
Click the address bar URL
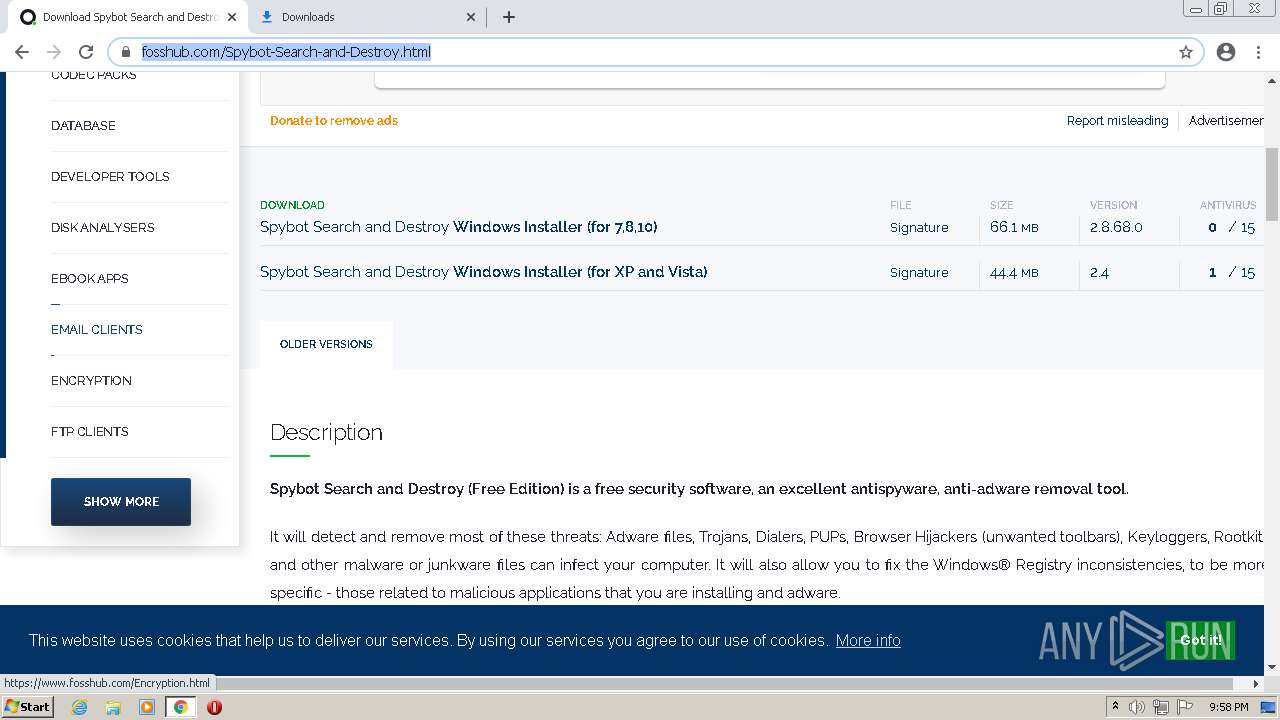(x=286, y=52)
